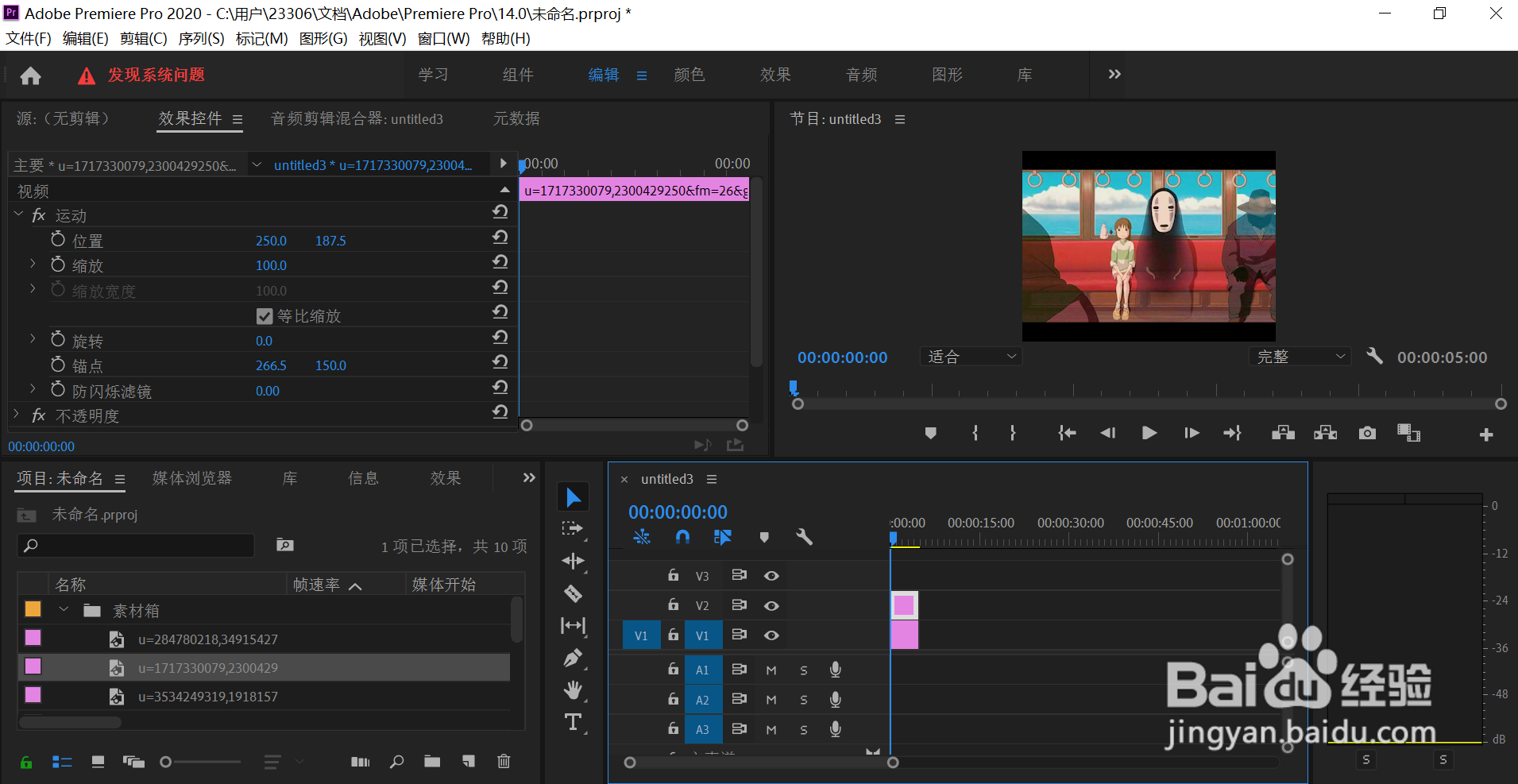Toggle sync lock on A3 track
Viewport: 1518px width, 784px height.
click(739, 728)
